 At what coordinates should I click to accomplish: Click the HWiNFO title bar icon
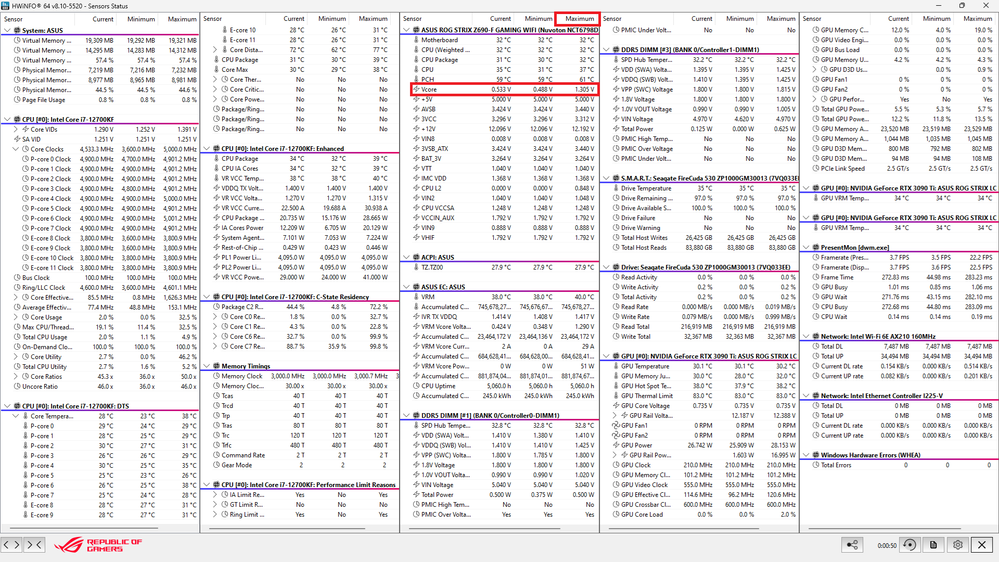pyautogui.click(x=6, y=5)
